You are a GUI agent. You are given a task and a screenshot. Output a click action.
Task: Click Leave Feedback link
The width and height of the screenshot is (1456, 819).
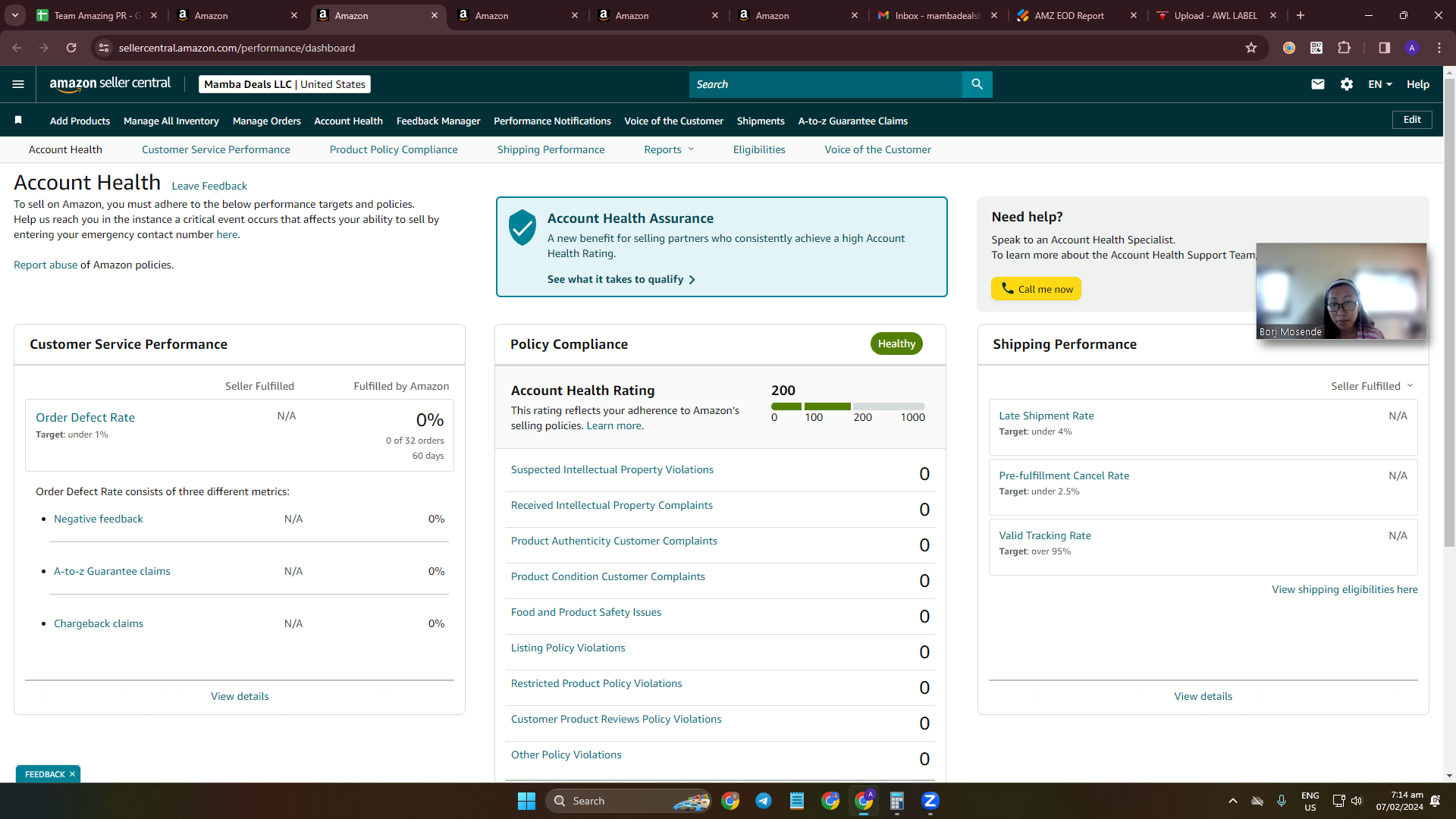(209, 186)
